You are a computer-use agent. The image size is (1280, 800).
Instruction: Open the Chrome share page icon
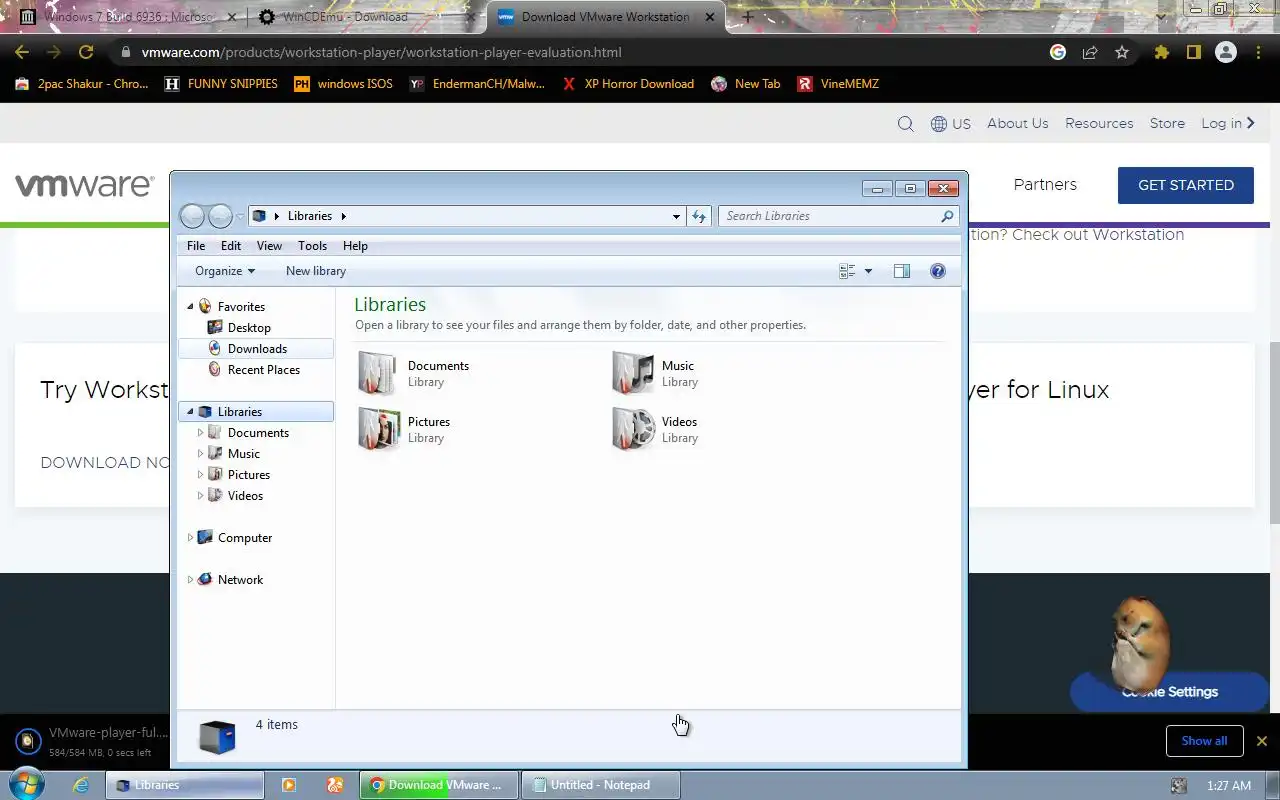[1090, 52]
